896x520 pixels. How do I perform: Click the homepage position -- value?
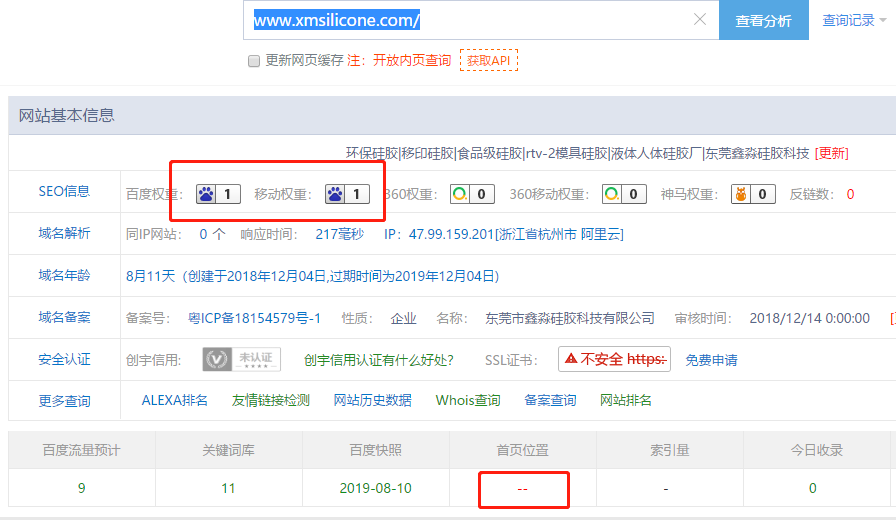coord(522,489)
